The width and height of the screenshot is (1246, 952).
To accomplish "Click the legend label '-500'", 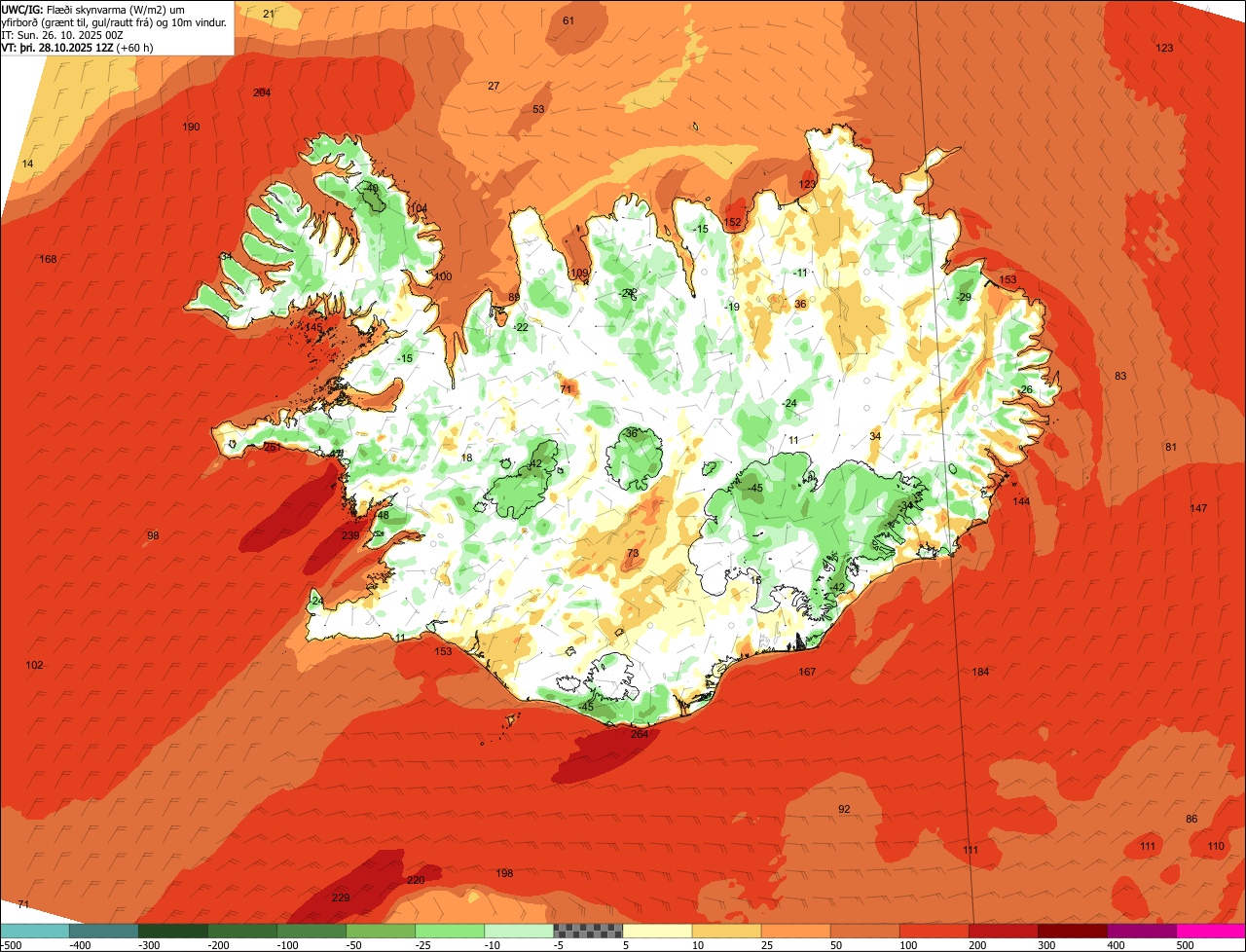I will click(x=11, y=945).
